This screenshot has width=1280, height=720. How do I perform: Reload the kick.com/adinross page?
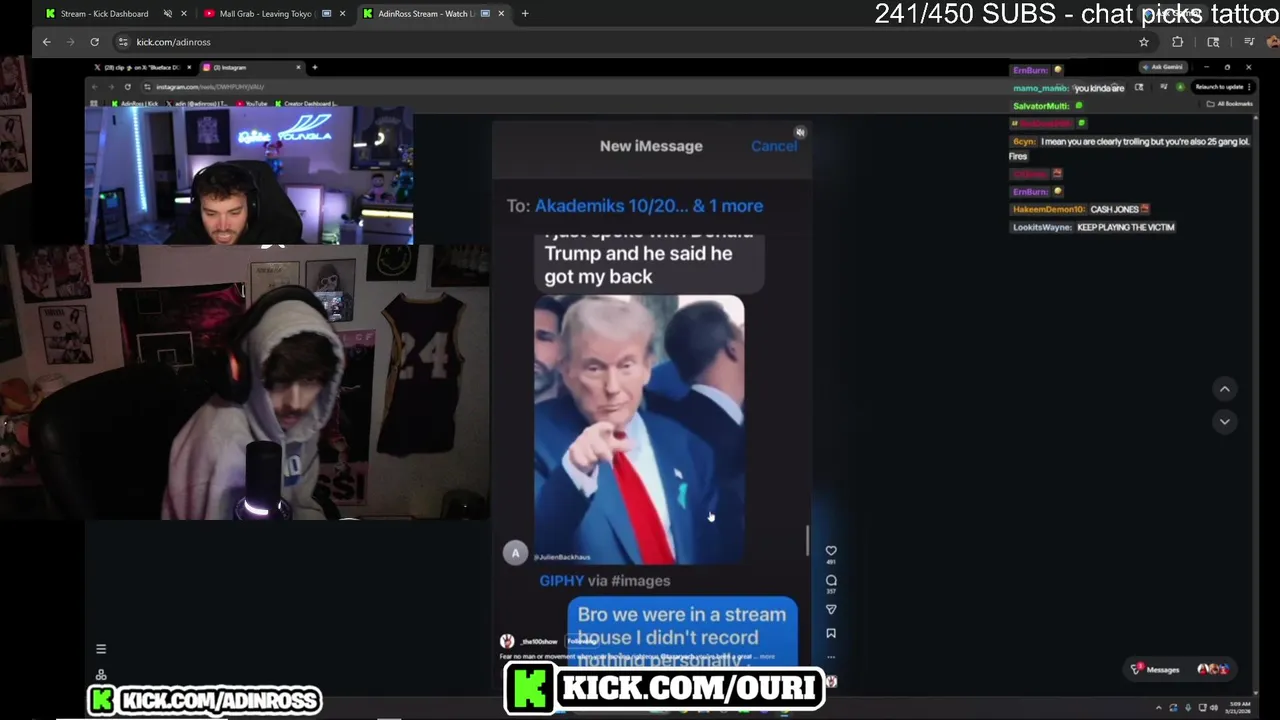(94, 42)
